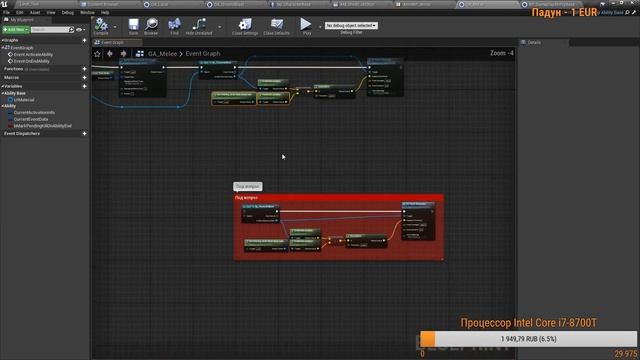640x360 pixels.
Task: Collapse the Graphs section
Action: click(x=2, y=40)
